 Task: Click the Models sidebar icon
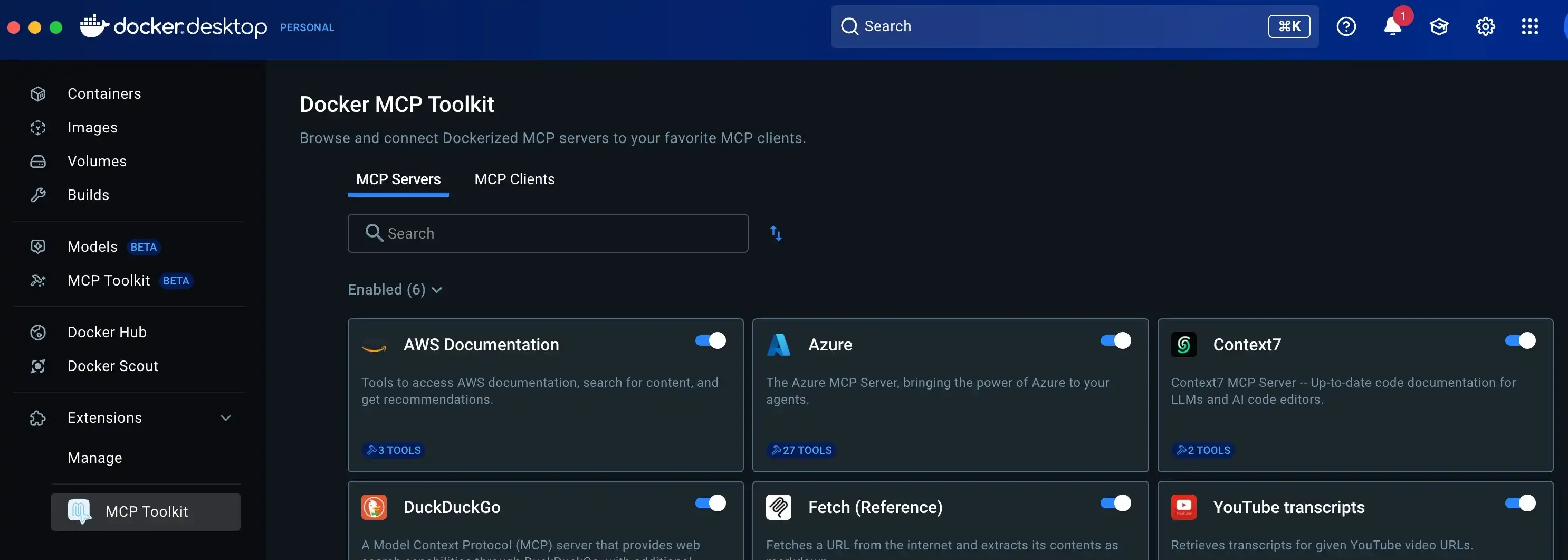tap(38, 246)
